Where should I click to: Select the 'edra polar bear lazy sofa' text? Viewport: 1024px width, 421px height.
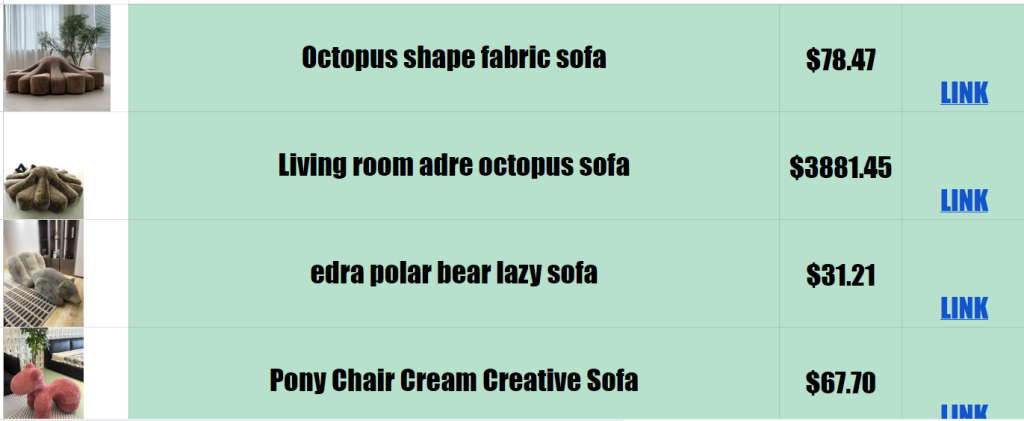tap(453, 272)
